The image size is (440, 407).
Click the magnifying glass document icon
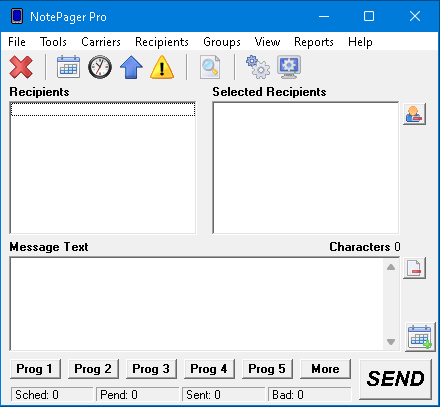click(210, 67)
